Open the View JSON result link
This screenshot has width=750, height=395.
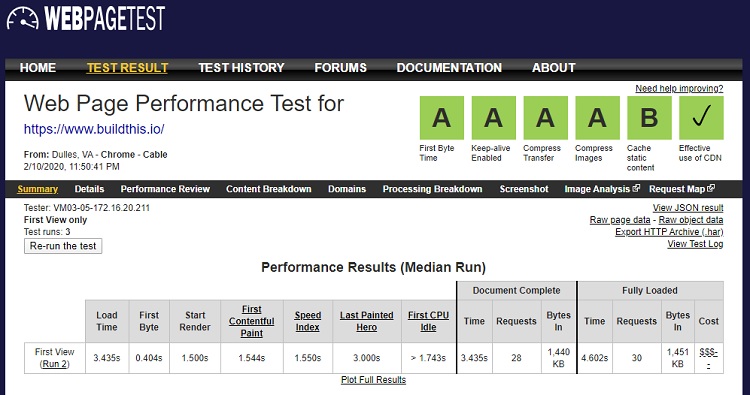point(688,208)
